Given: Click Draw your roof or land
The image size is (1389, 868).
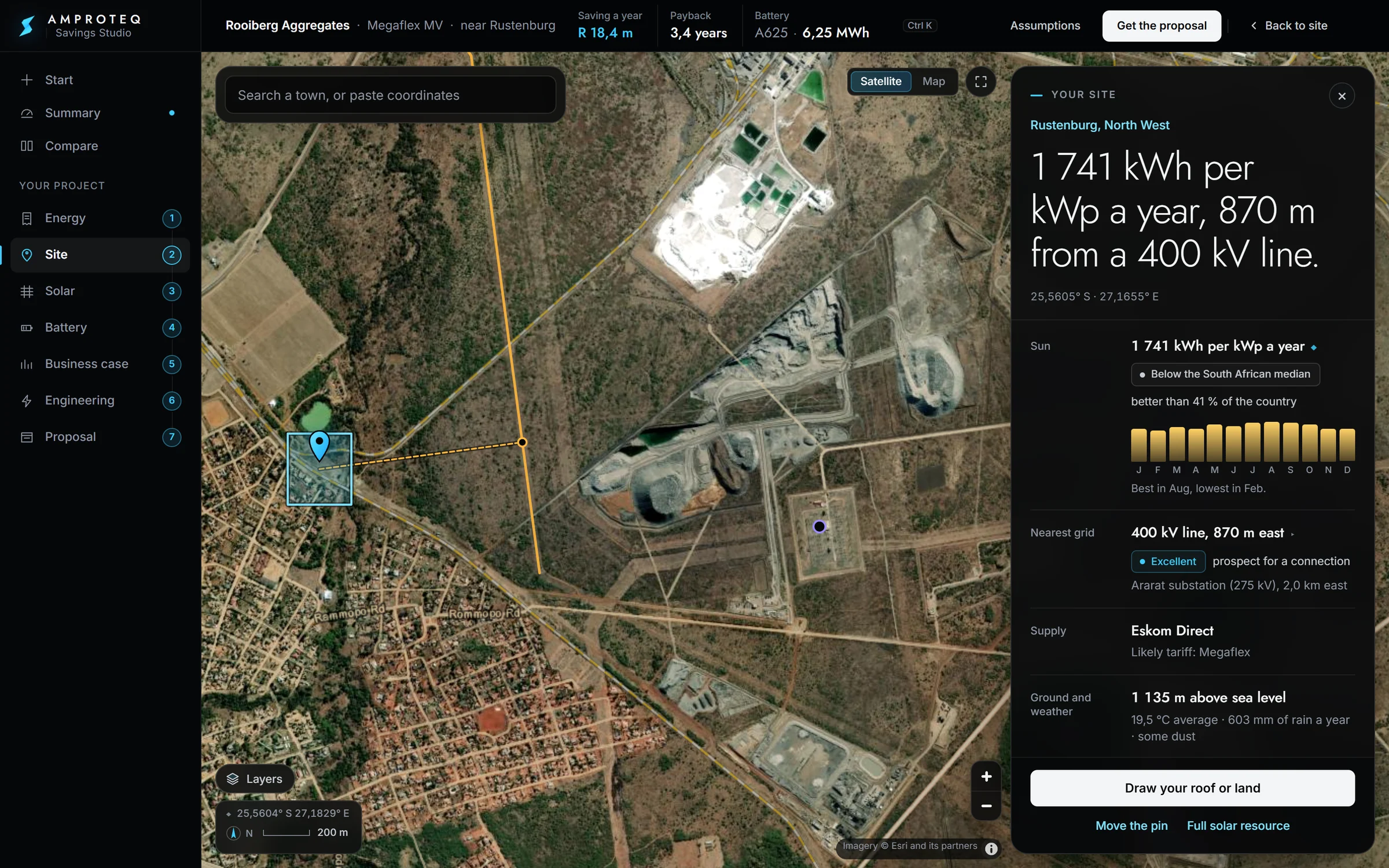Looking at the screenshot, I should (1192, 788).
